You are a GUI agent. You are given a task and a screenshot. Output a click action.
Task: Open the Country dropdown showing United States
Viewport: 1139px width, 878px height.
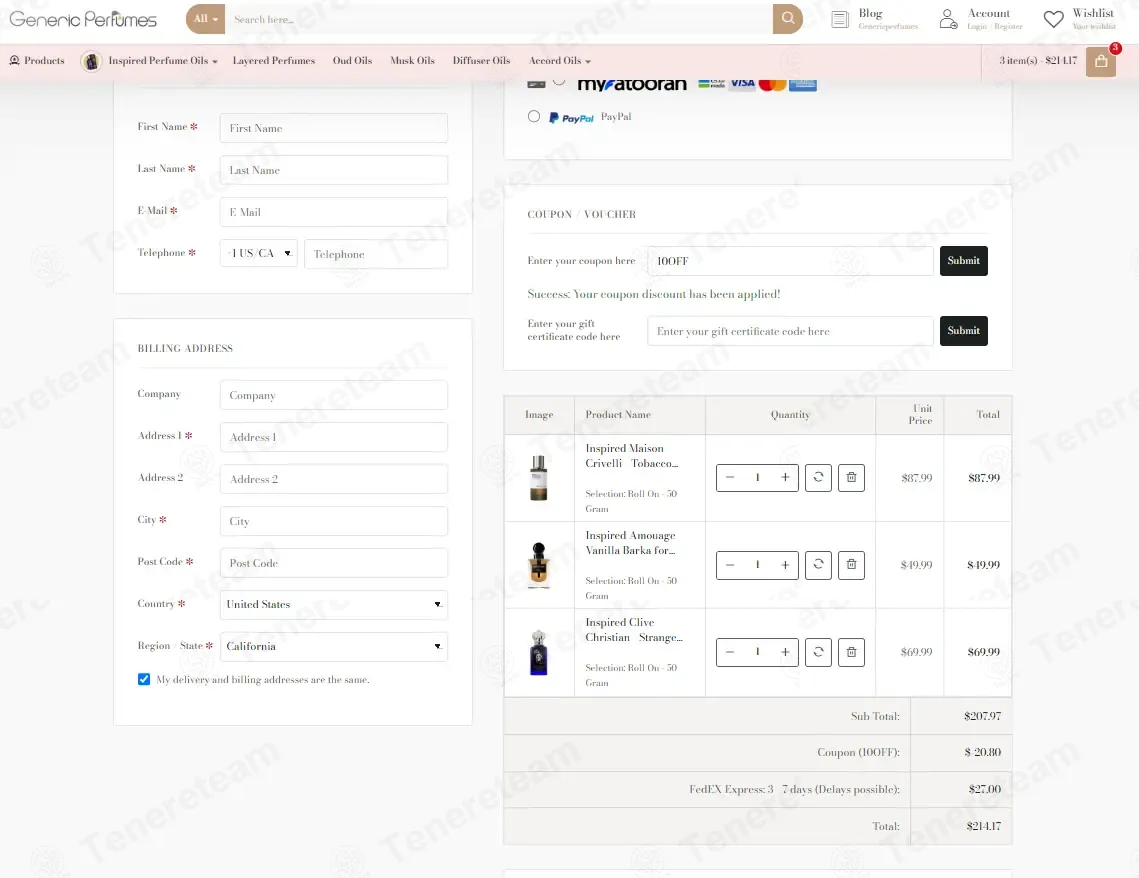click(x=333, y=604)
